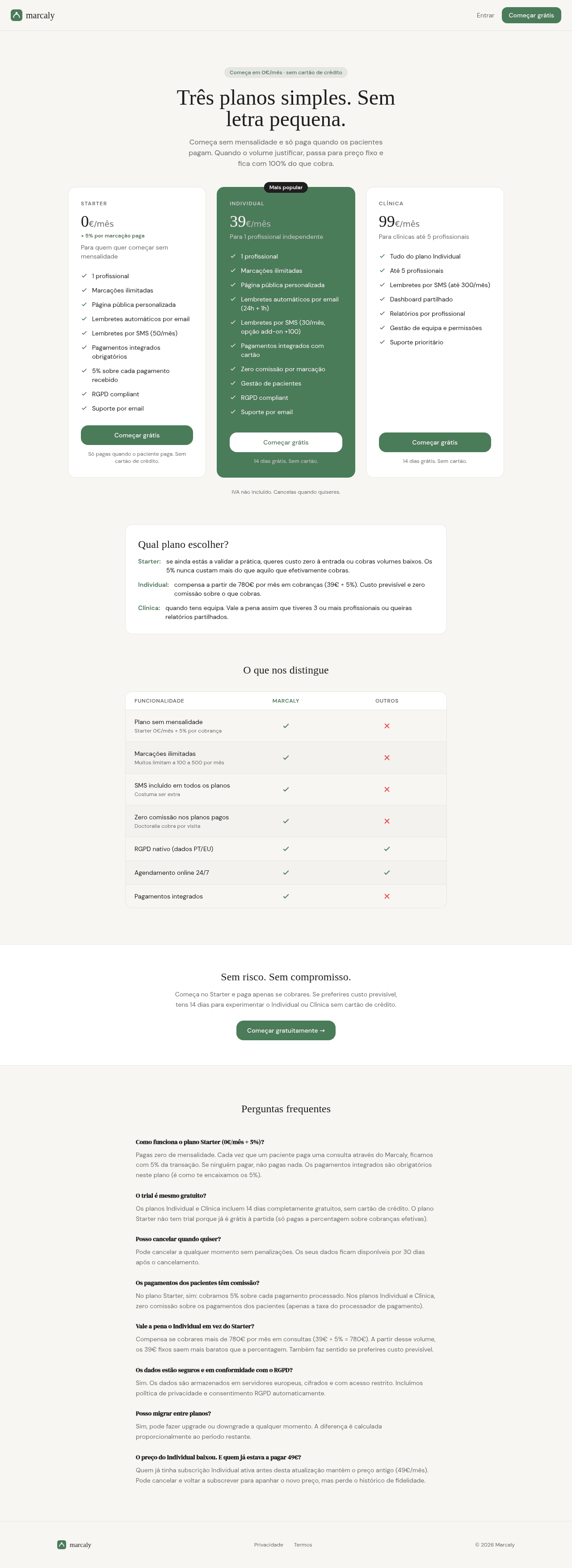Click the FUNCIONALIDADE column header
The image size is (572, 1568).
(159, 701)
